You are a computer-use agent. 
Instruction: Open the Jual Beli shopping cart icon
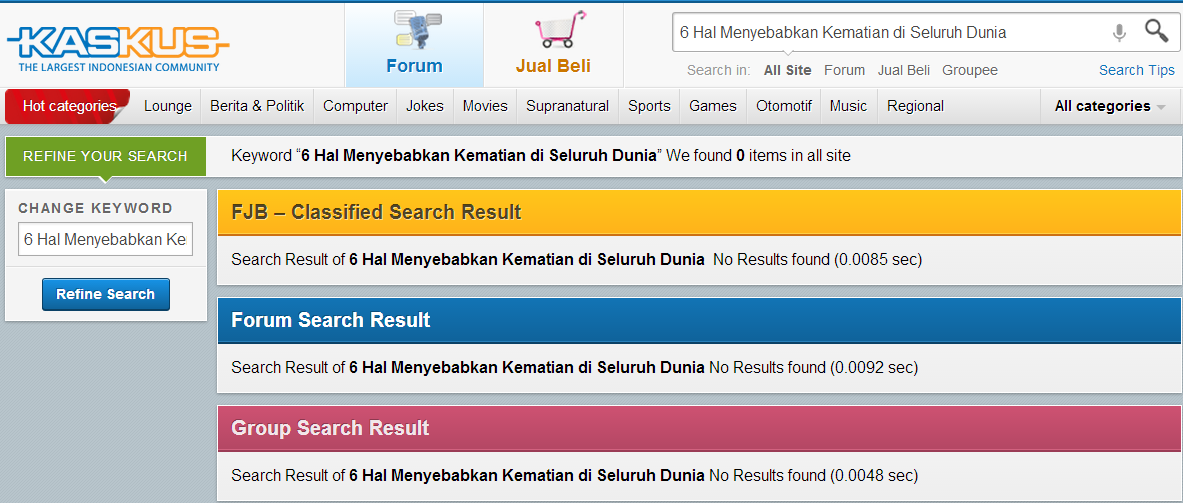point(559,29)
